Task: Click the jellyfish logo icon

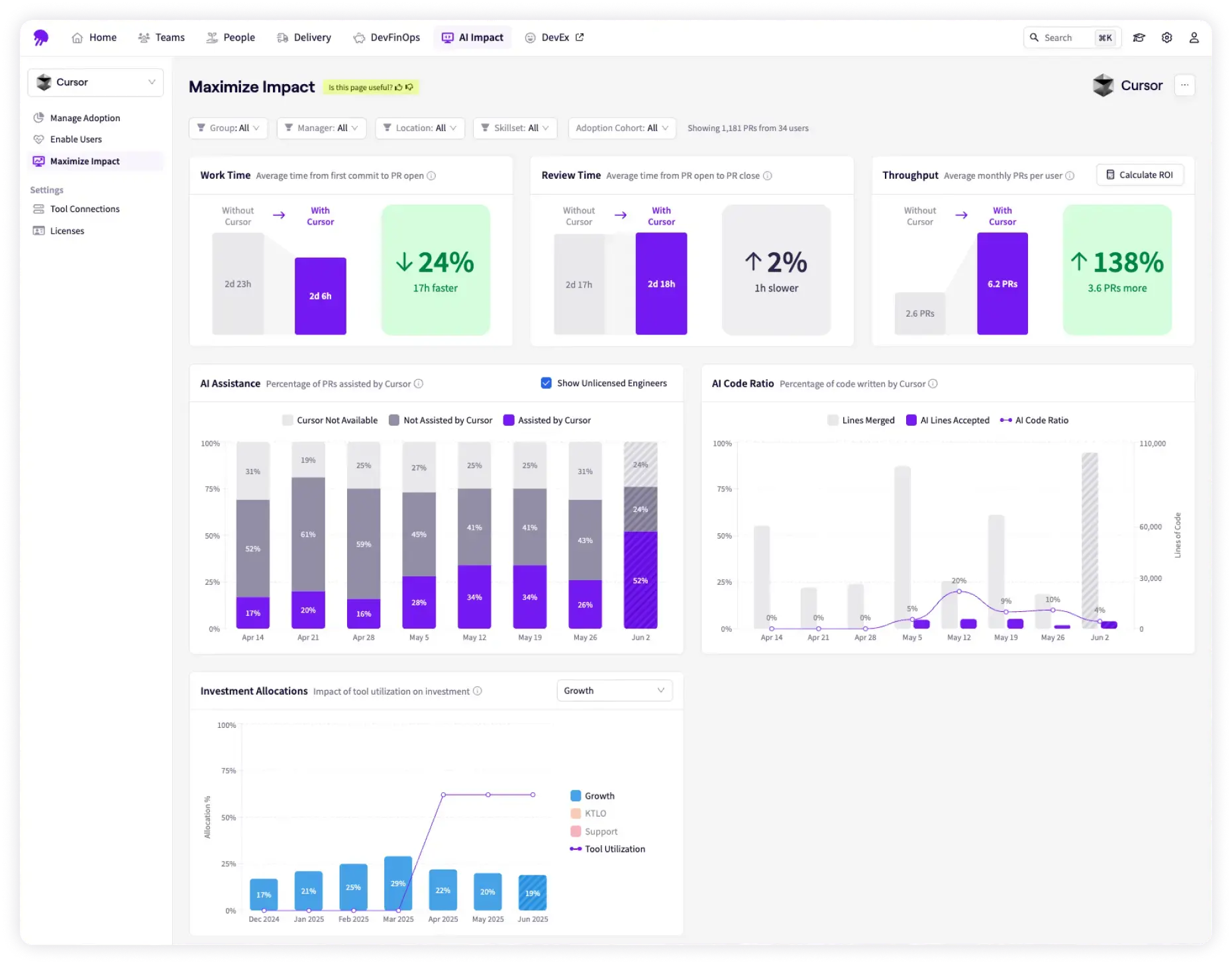Action: click(41, 38)
